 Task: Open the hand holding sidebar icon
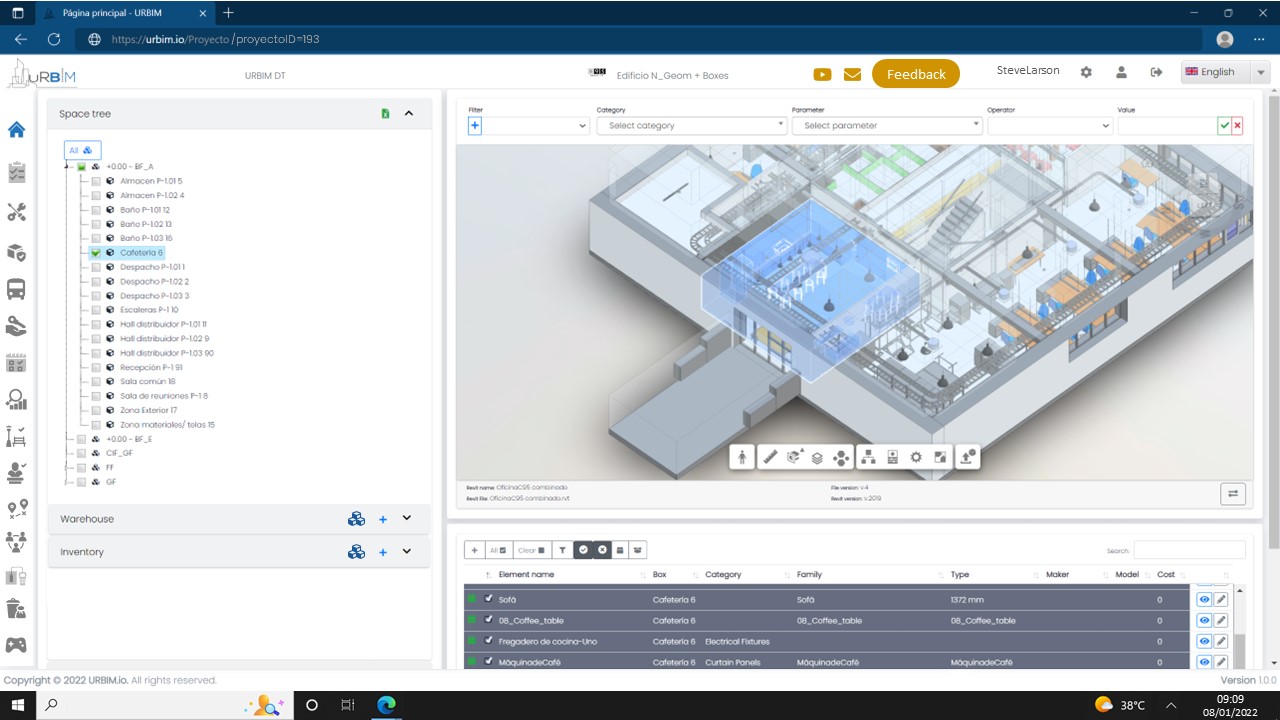[16, 326]
